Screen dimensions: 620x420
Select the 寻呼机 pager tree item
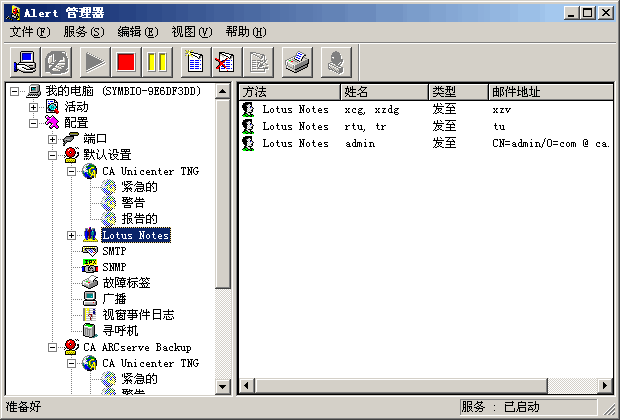(x=120, y=330)
